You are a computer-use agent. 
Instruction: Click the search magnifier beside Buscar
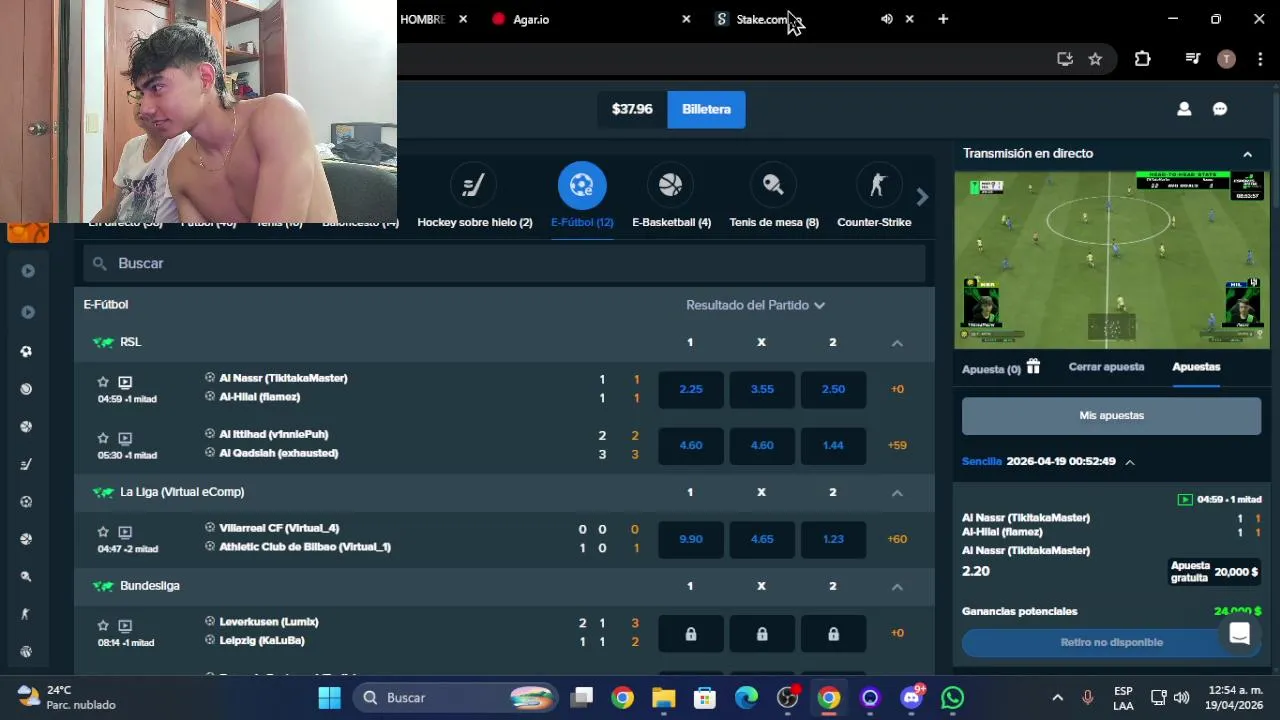coord(99,263)
